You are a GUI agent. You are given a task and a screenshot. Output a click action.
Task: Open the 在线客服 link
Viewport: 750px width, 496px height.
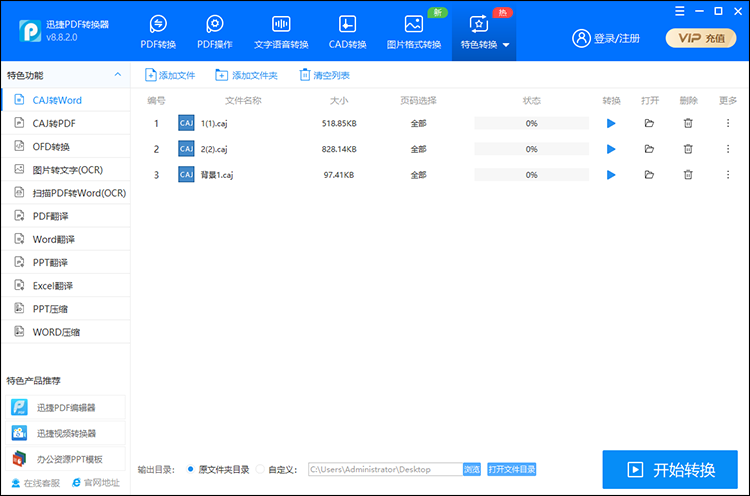coord(36,483)
